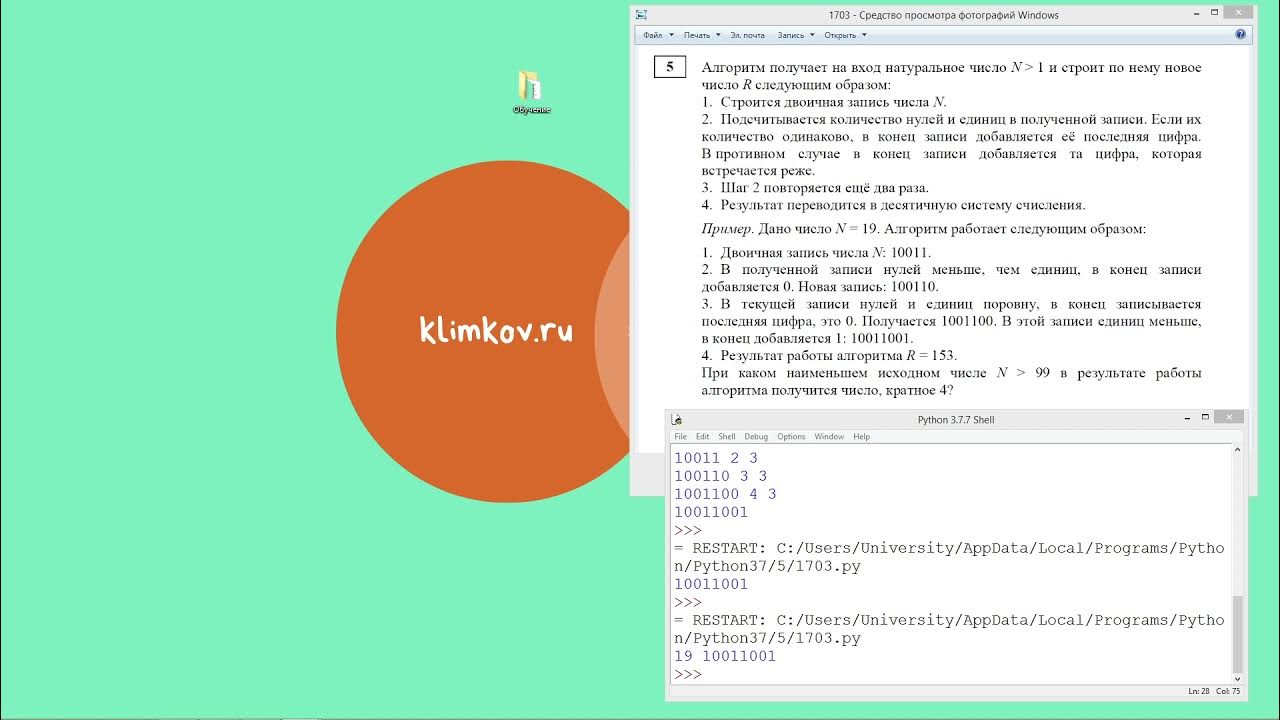
Task: Click scroll down arrow in Python Shell
Action: tap(1237, 678)
